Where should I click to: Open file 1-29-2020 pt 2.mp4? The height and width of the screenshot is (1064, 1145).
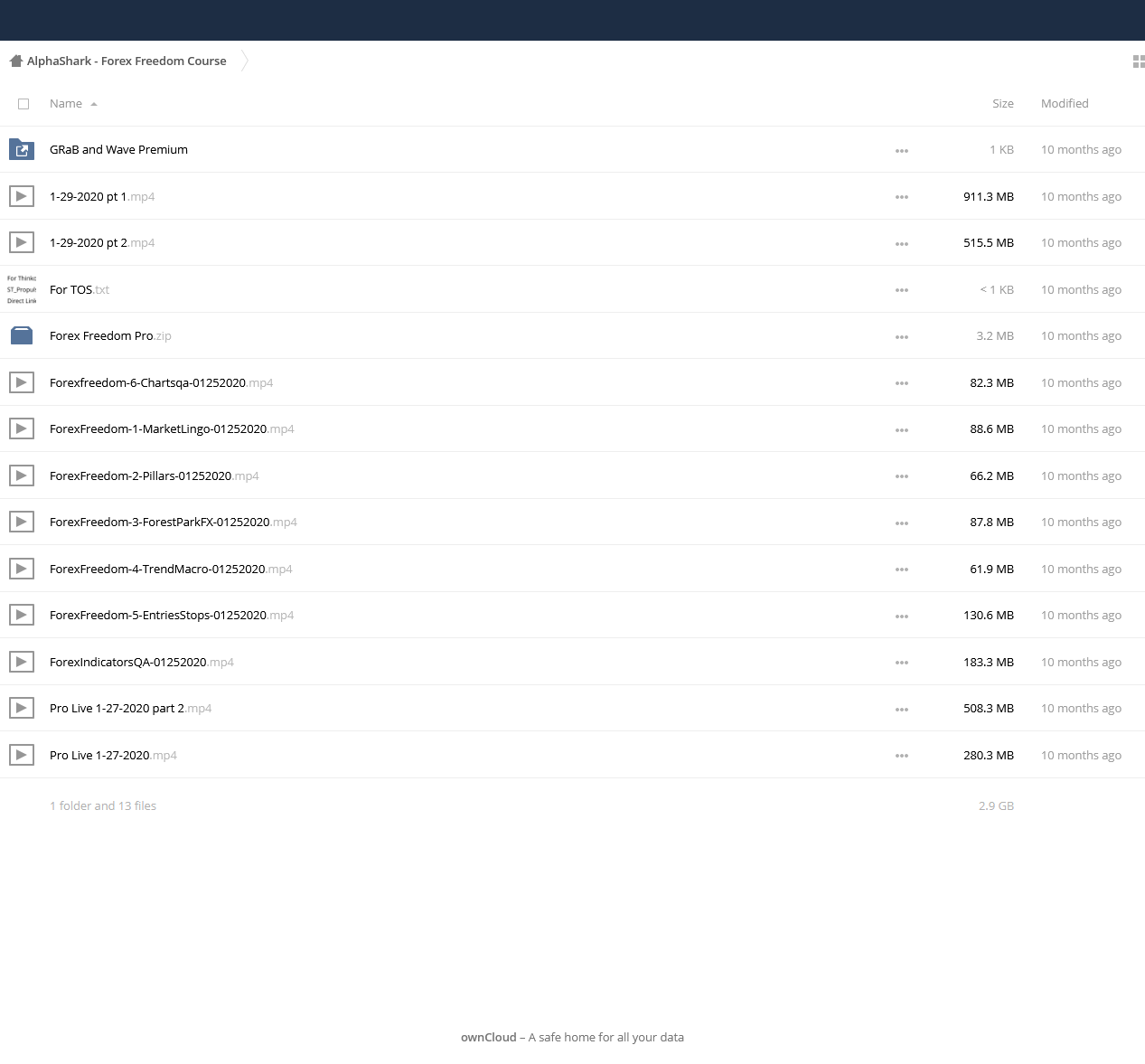click(x=102, y=243)
